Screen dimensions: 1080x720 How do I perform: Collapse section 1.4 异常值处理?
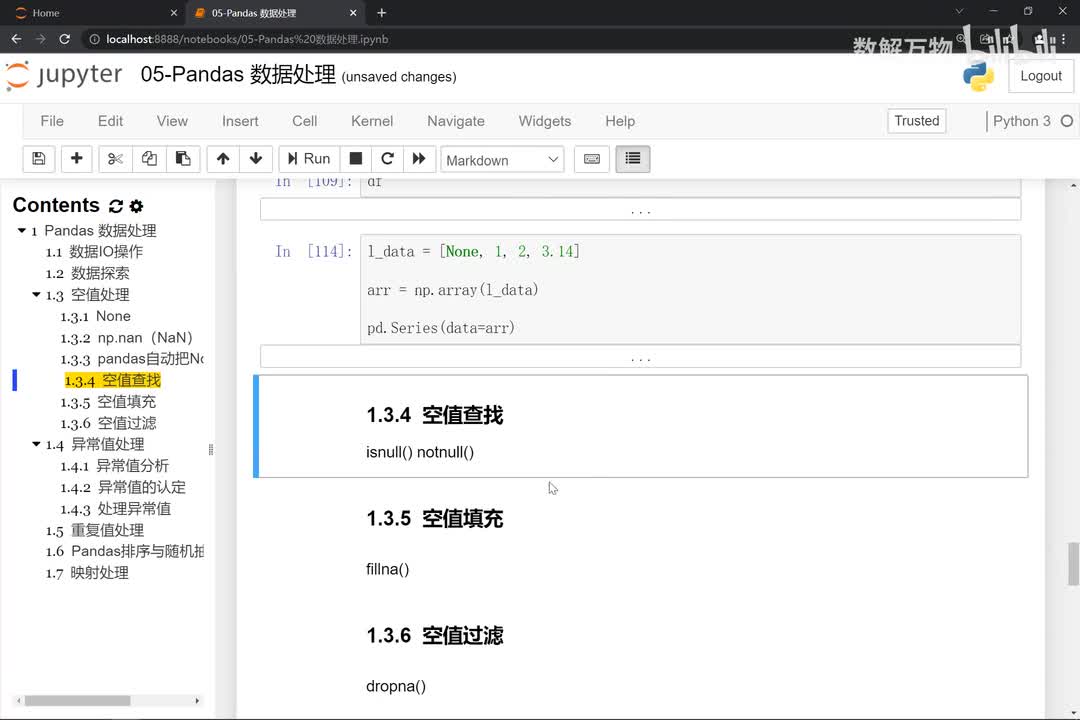[x=36, y=444]
